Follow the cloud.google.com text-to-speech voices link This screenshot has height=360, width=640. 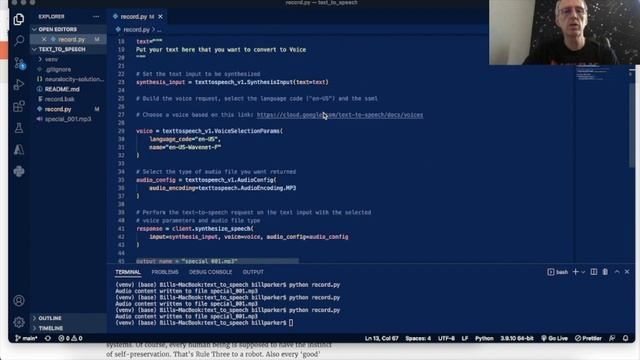coord(340,115)
